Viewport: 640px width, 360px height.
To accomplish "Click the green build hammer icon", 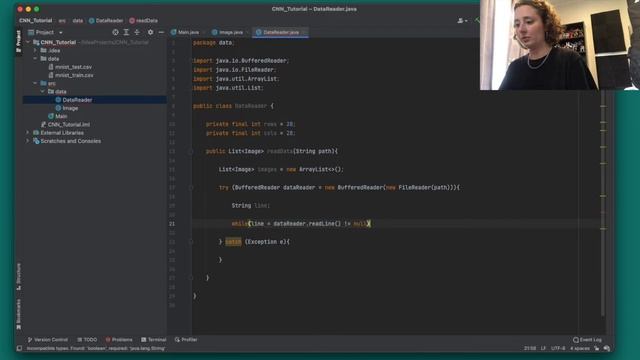I will pos(477,20).
